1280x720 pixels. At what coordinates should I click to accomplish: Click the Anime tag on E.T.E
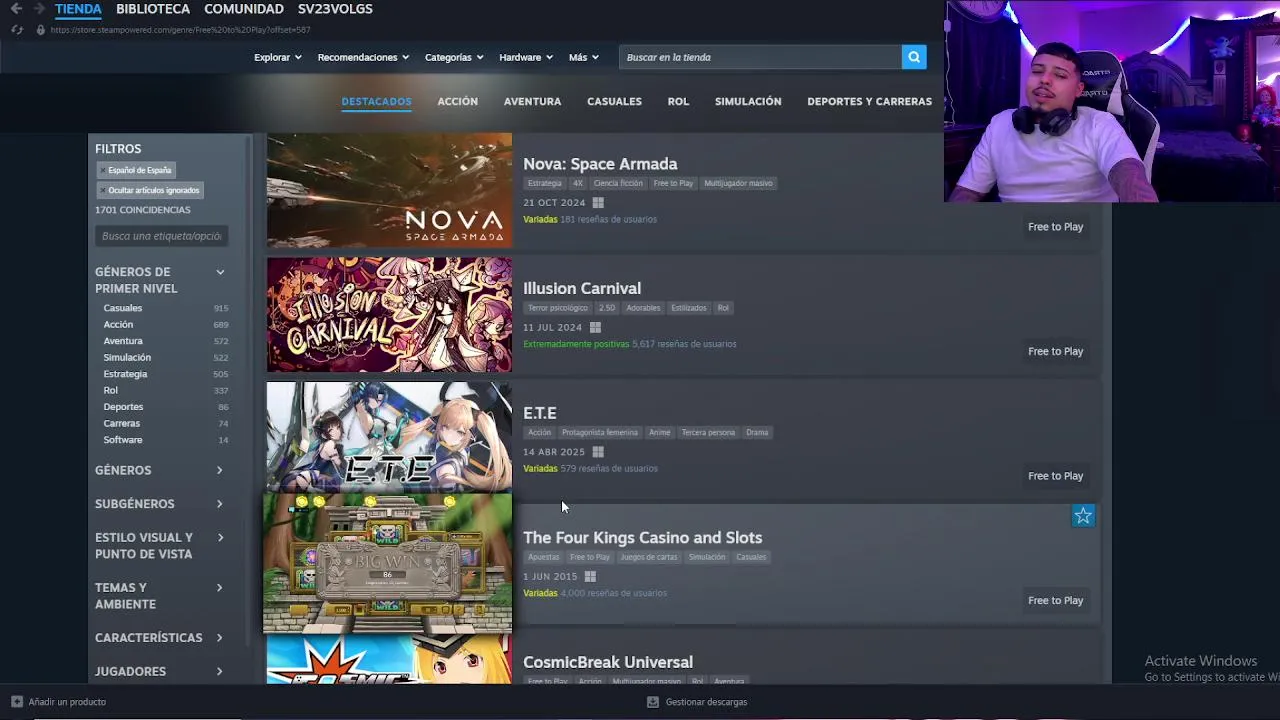coord(659,433)
